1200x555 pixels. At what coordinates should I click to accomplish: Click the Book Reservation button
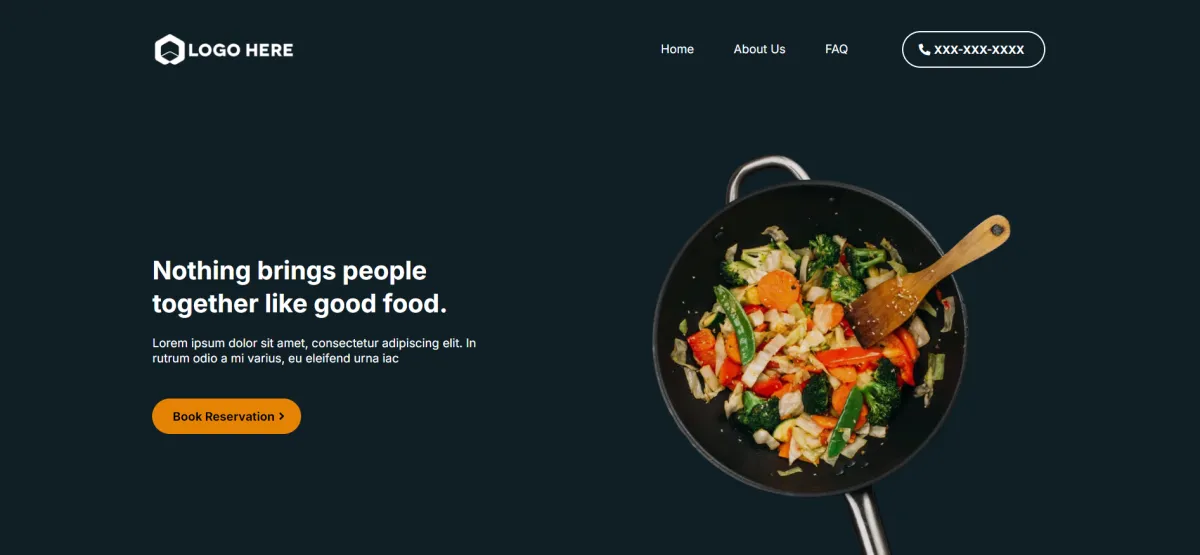point(226,416)
